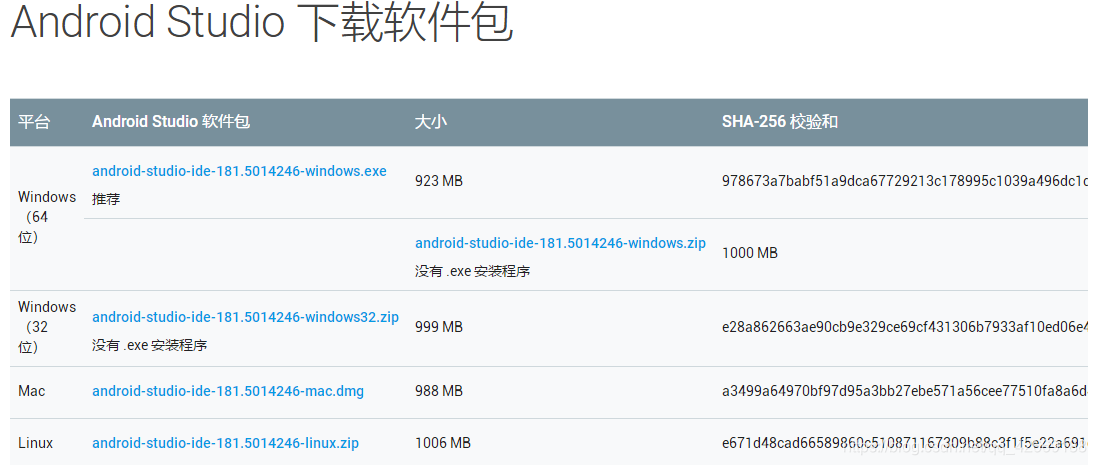The image size is (1096, 465).
Task: Click the 999 MB size value
Action: coord(439,327)
